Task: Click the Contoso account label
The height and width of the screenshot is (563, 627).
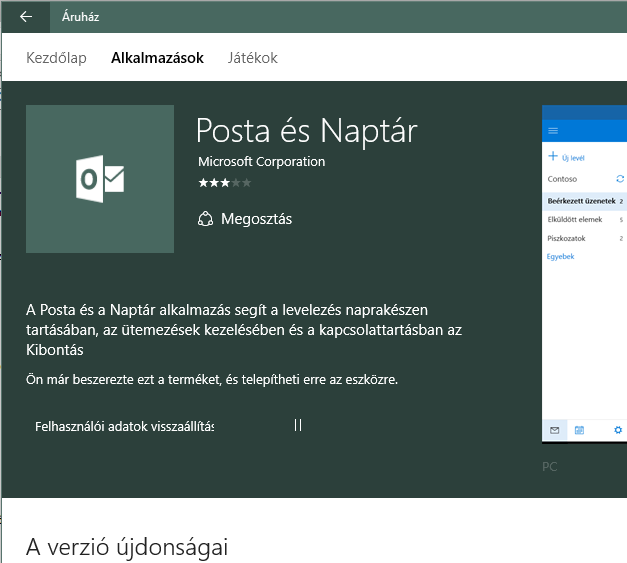Action: 562,179
